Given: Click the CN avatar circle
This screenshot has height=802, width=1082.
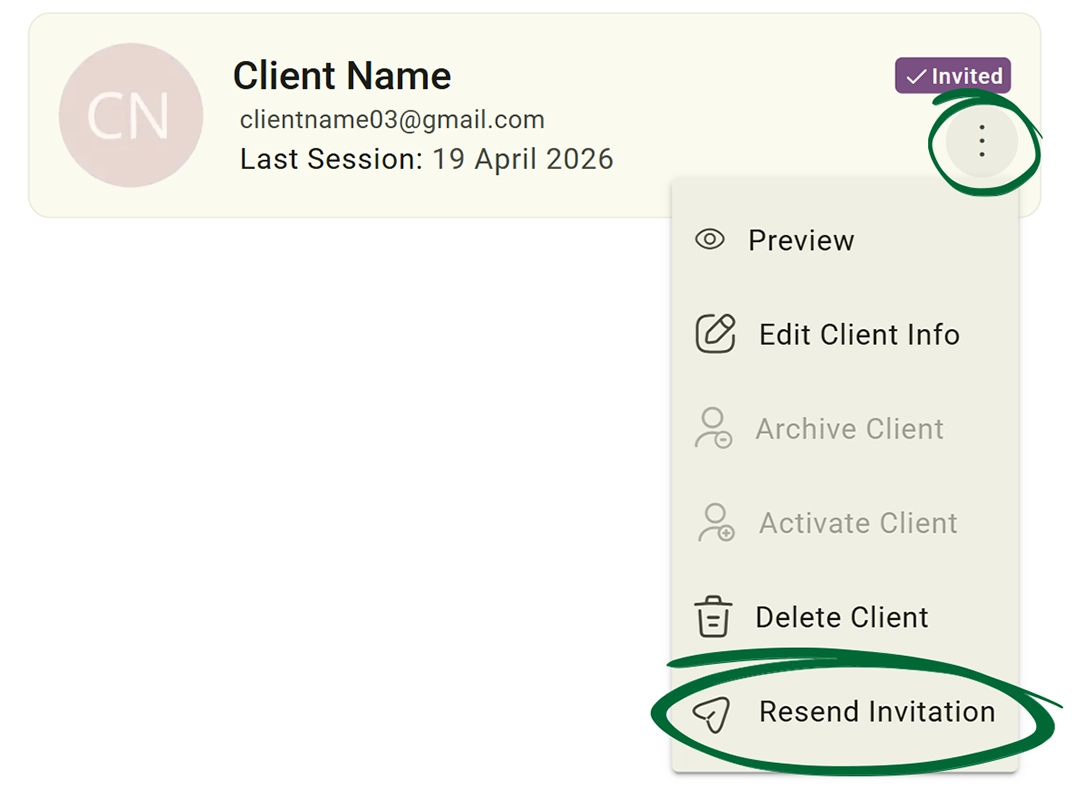Looking at the screenshot, I should (130, 115).
